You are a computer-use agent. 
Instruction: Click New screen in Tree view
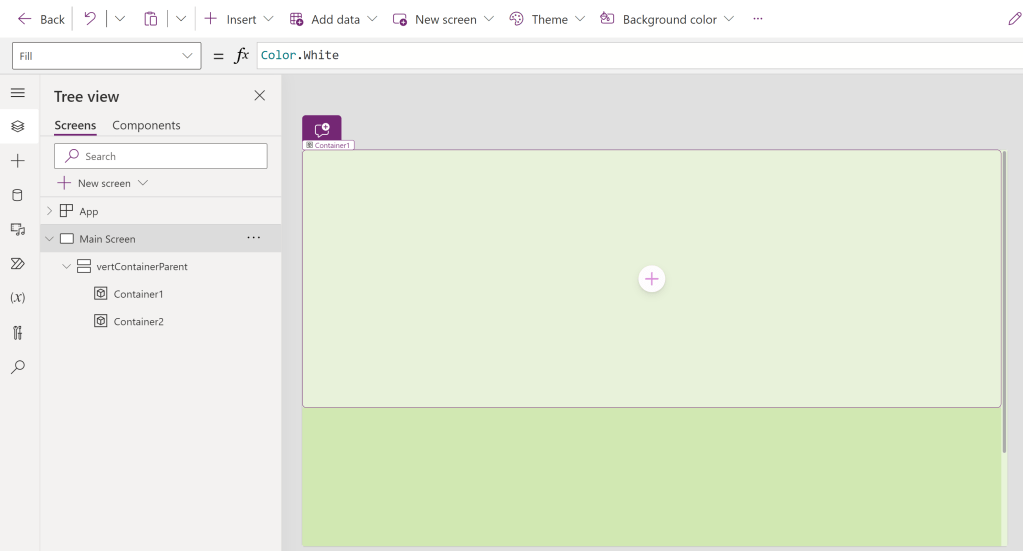point(103,183)
